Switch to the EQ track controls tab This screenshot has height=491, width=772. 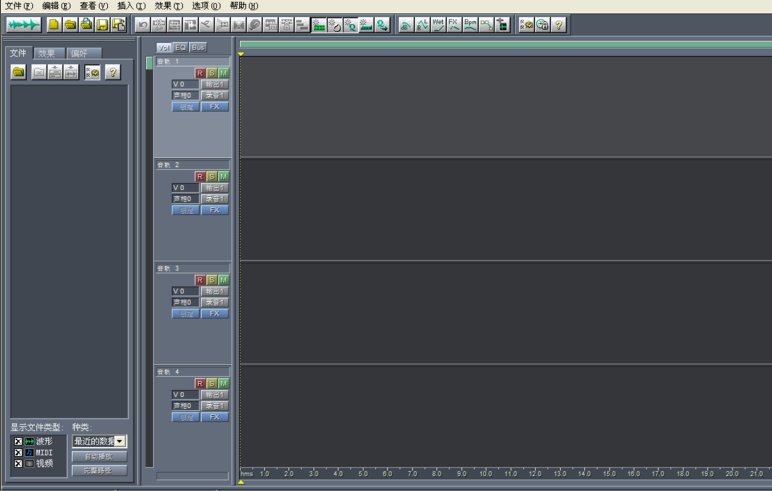pyautogui.click(x=181, y=47)
